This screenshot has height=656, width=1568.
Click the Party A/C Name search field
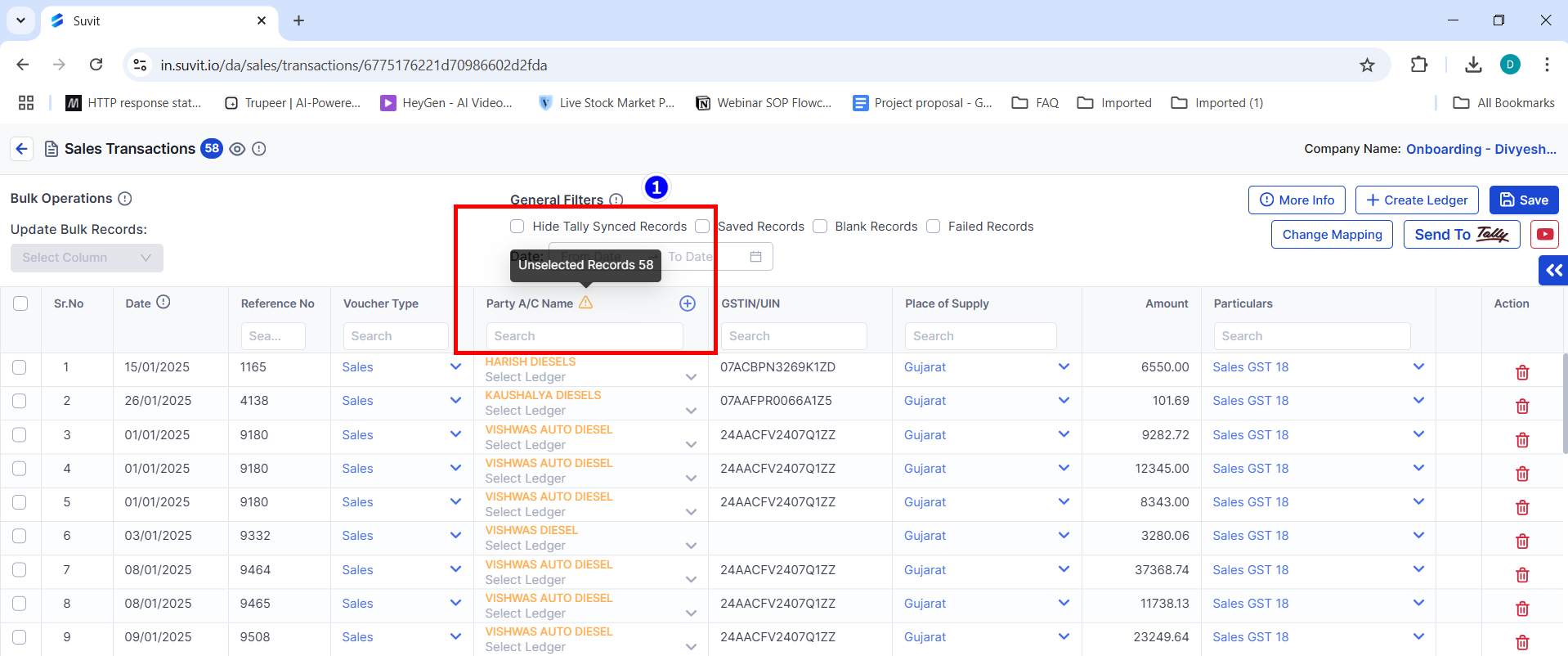pyautogui.click(x=585, y=336)
